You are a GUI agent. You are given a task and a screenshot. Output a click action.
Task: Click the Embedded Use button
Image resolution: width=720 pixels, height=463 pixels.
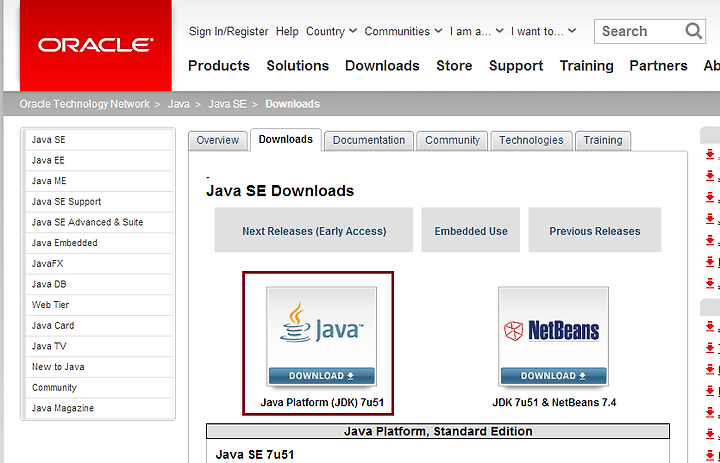471,230
